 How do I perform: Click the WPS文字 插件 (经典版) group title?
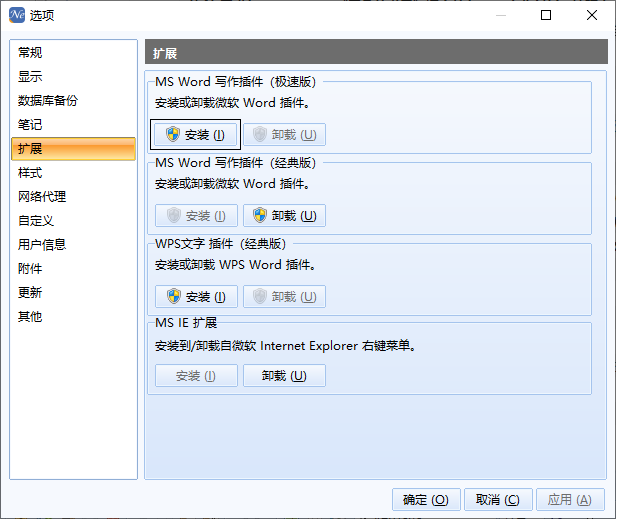click(220, 244)
